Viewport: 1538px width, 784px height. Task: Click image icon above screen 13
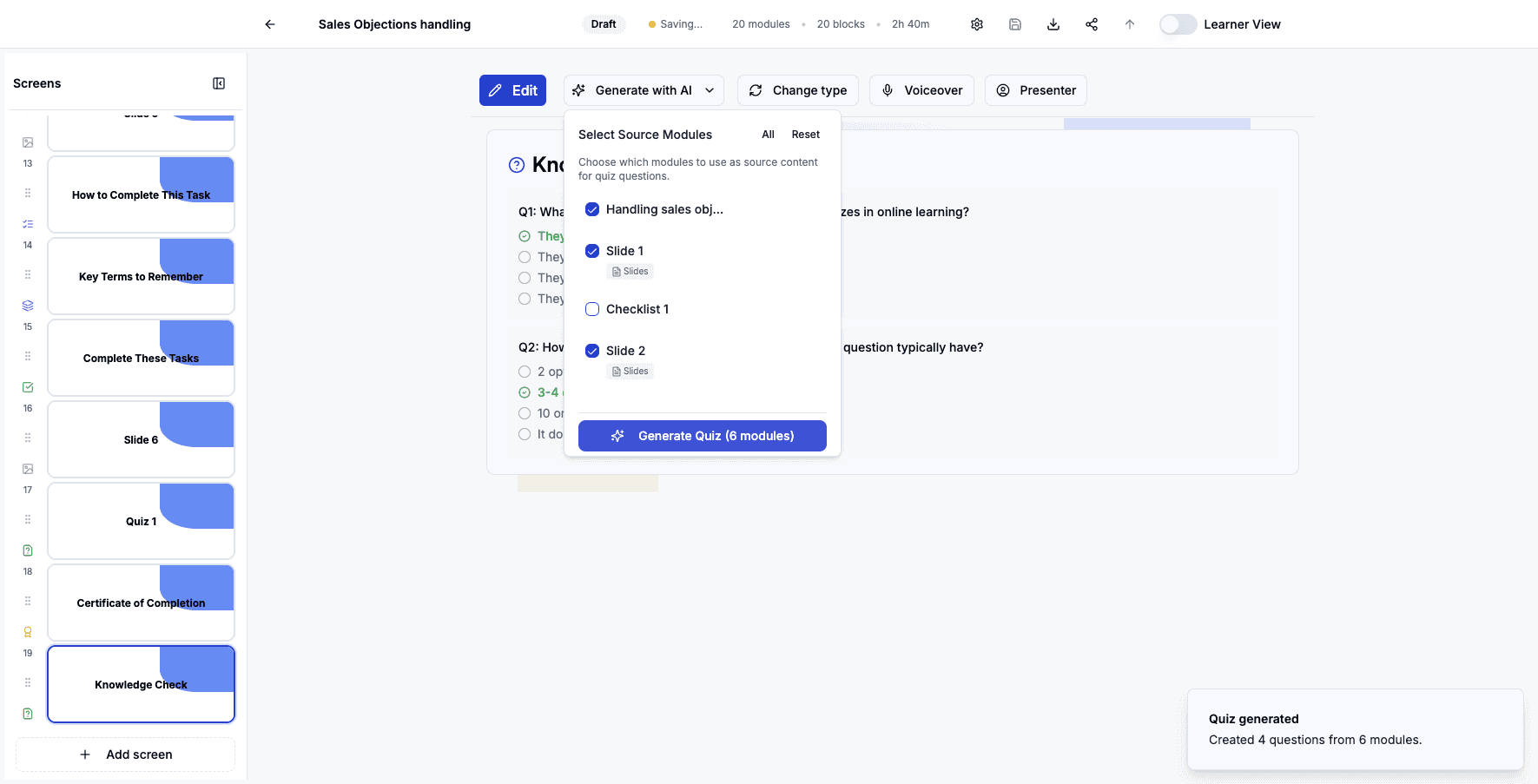click(28, 142)
